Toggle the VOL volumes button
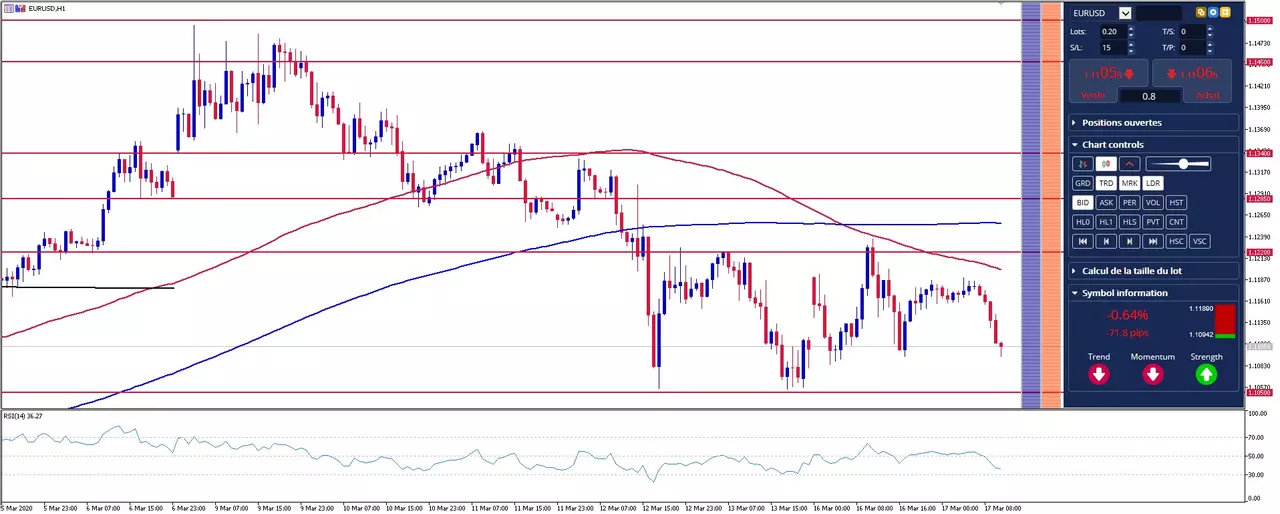The height and width of the screenshot is (514, 1280). click(x=1153, y=203)
